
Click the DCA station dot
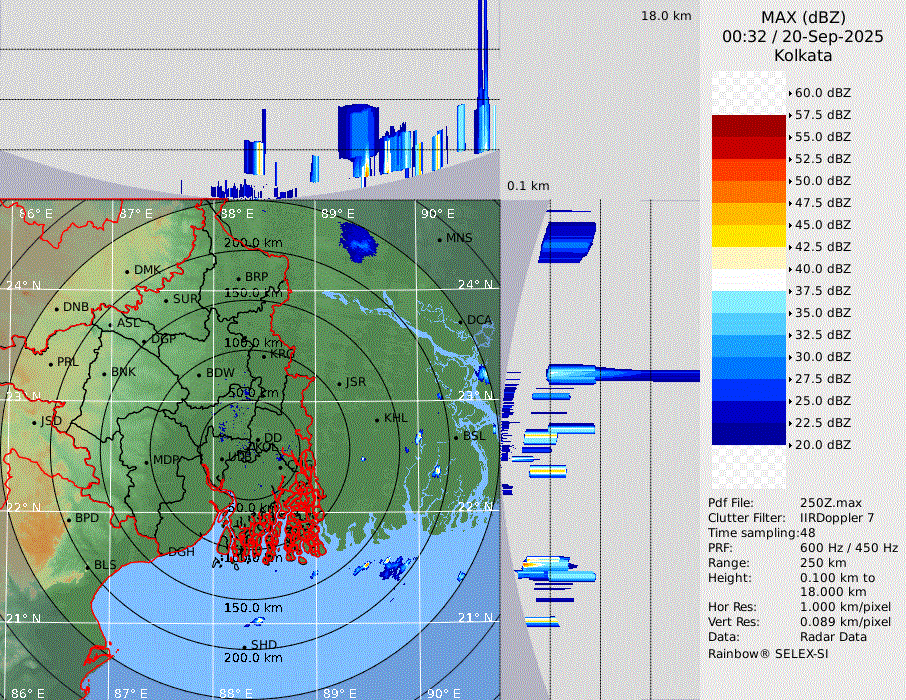[x=462, y=321]
